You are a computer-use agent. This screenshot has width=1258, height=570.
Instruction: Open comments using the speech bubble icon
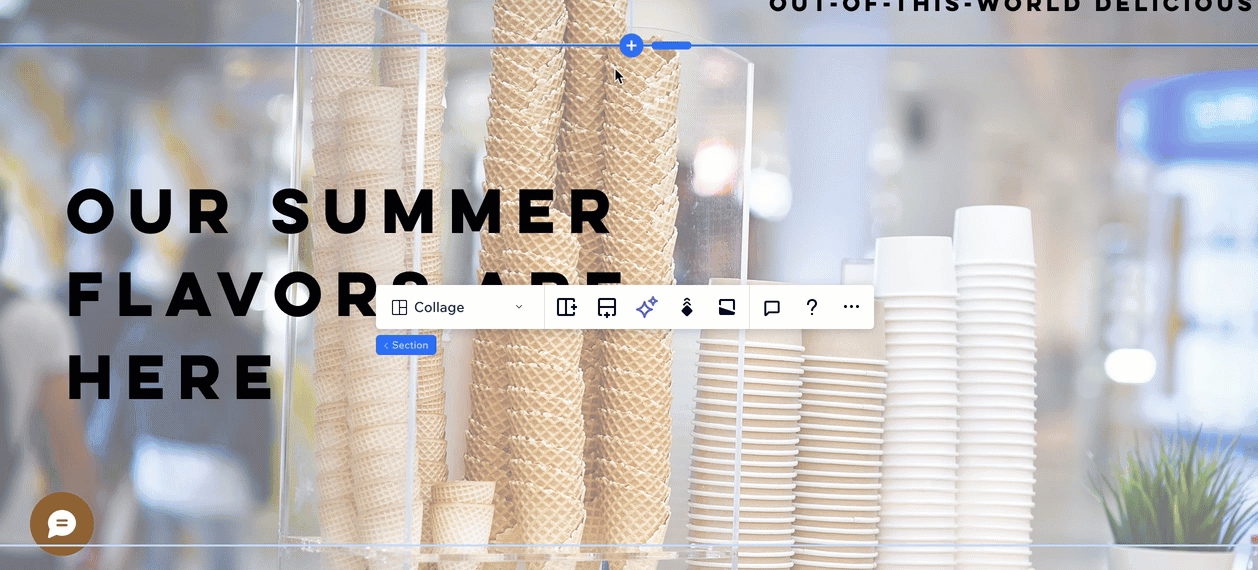(x=772, y=307)
